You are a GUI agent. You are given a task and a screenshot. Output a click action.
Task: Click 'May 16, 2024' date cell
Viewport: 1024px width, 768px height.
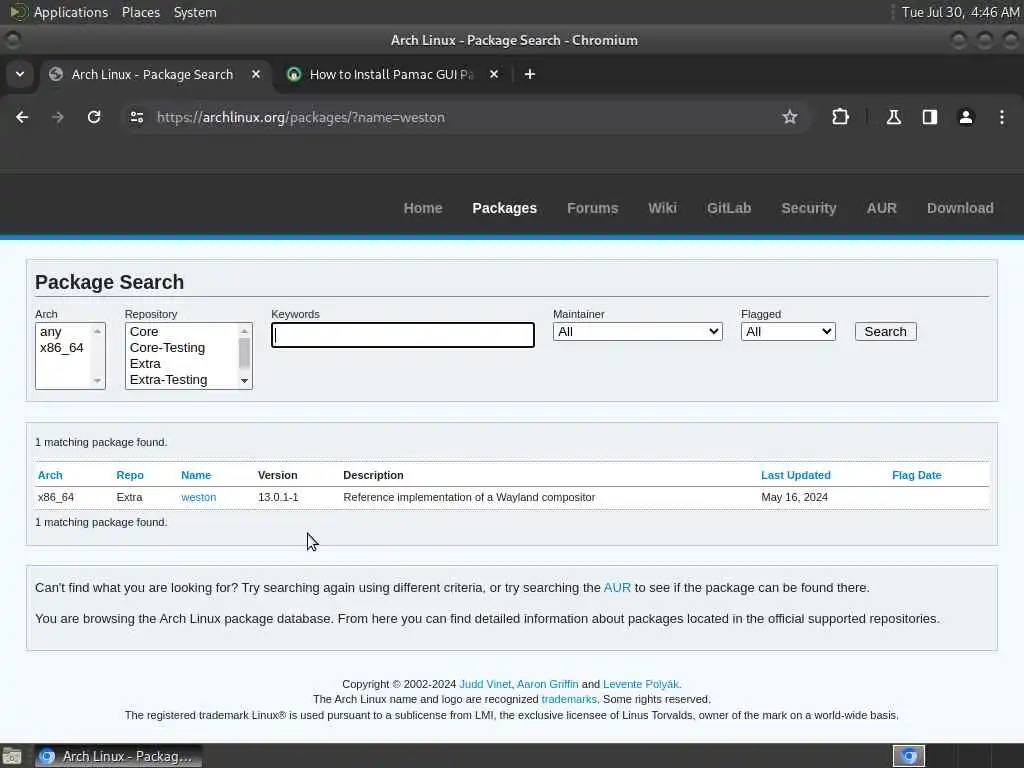tap(794, 498)
